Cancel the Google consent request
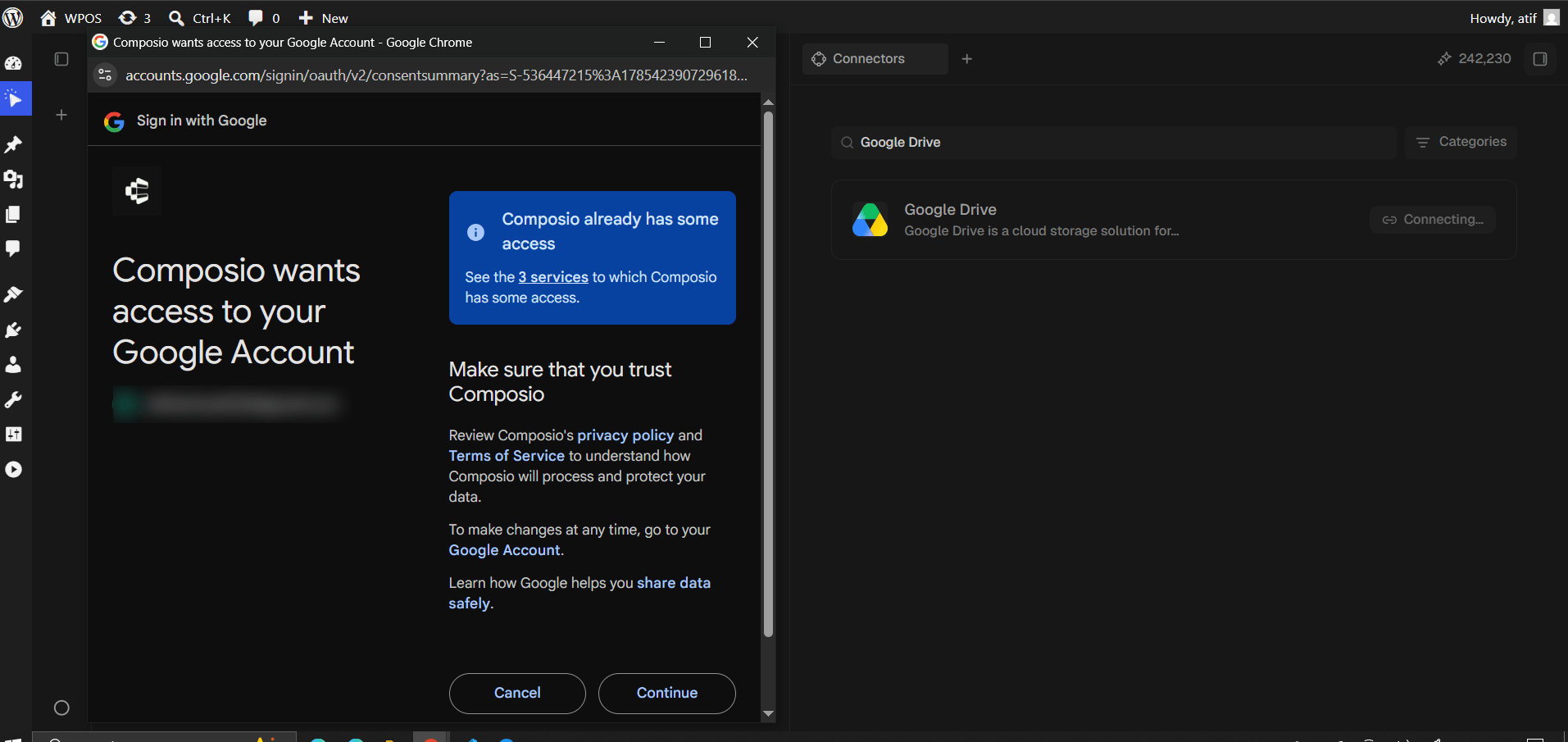 point(517,694)
